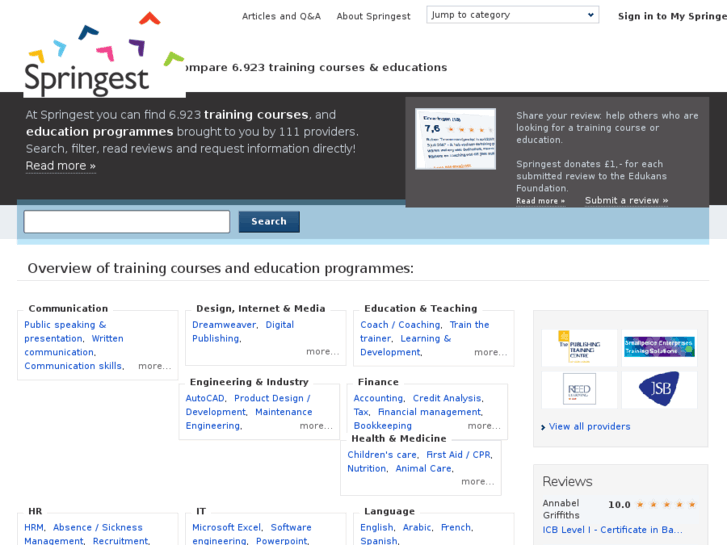
Task: Open the JSB provider logo
Action: [x=659, y=390]
